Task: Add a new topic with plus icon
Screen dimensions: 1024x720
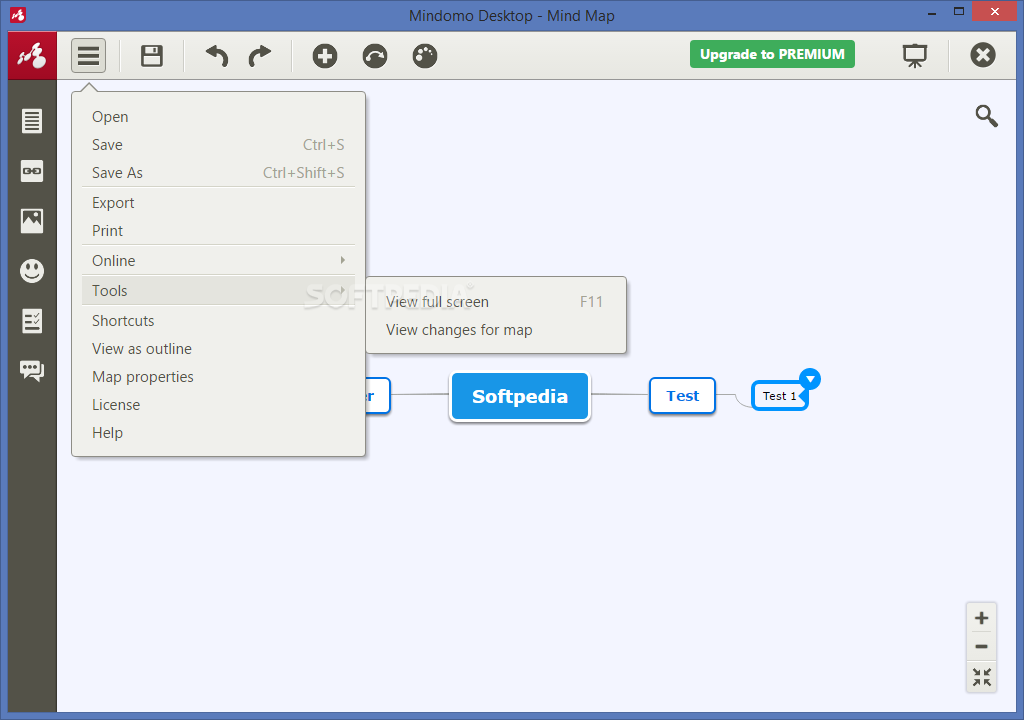Action: (x=325, y=56)
